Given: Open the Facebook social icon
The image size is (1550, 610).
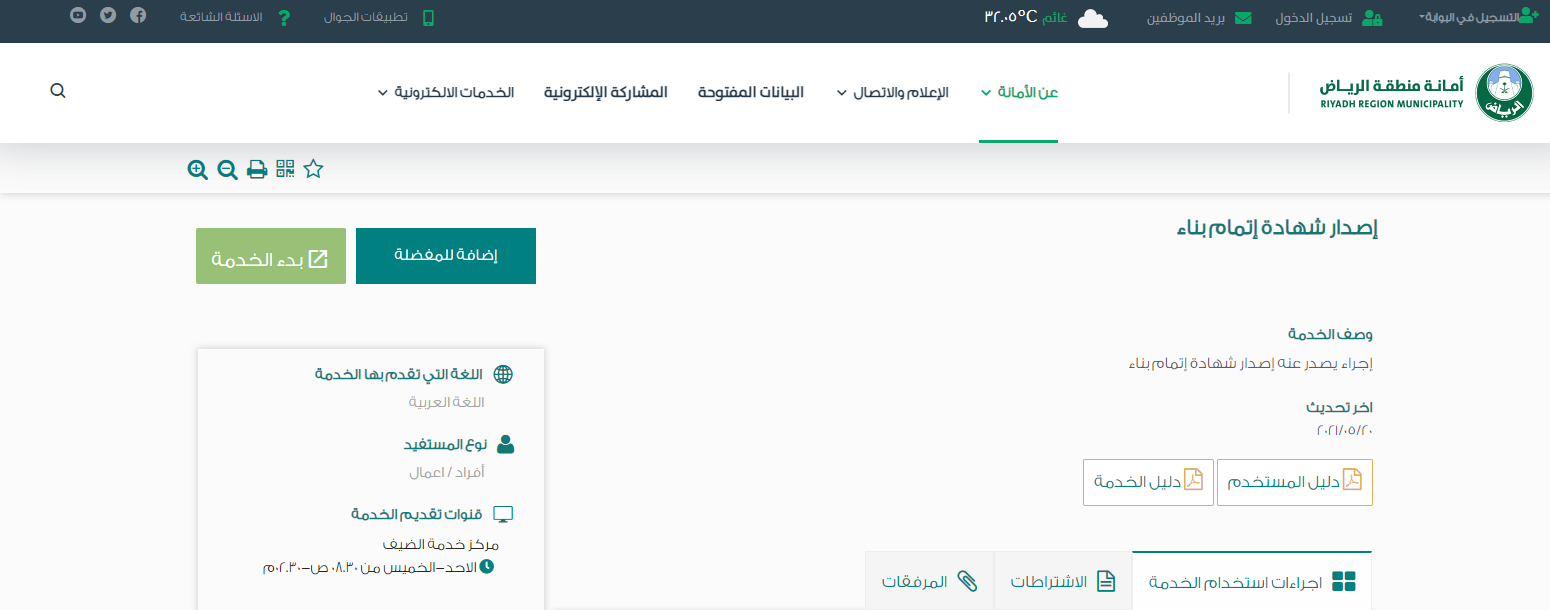Looking at the screenshot, I should pos(138,16).
